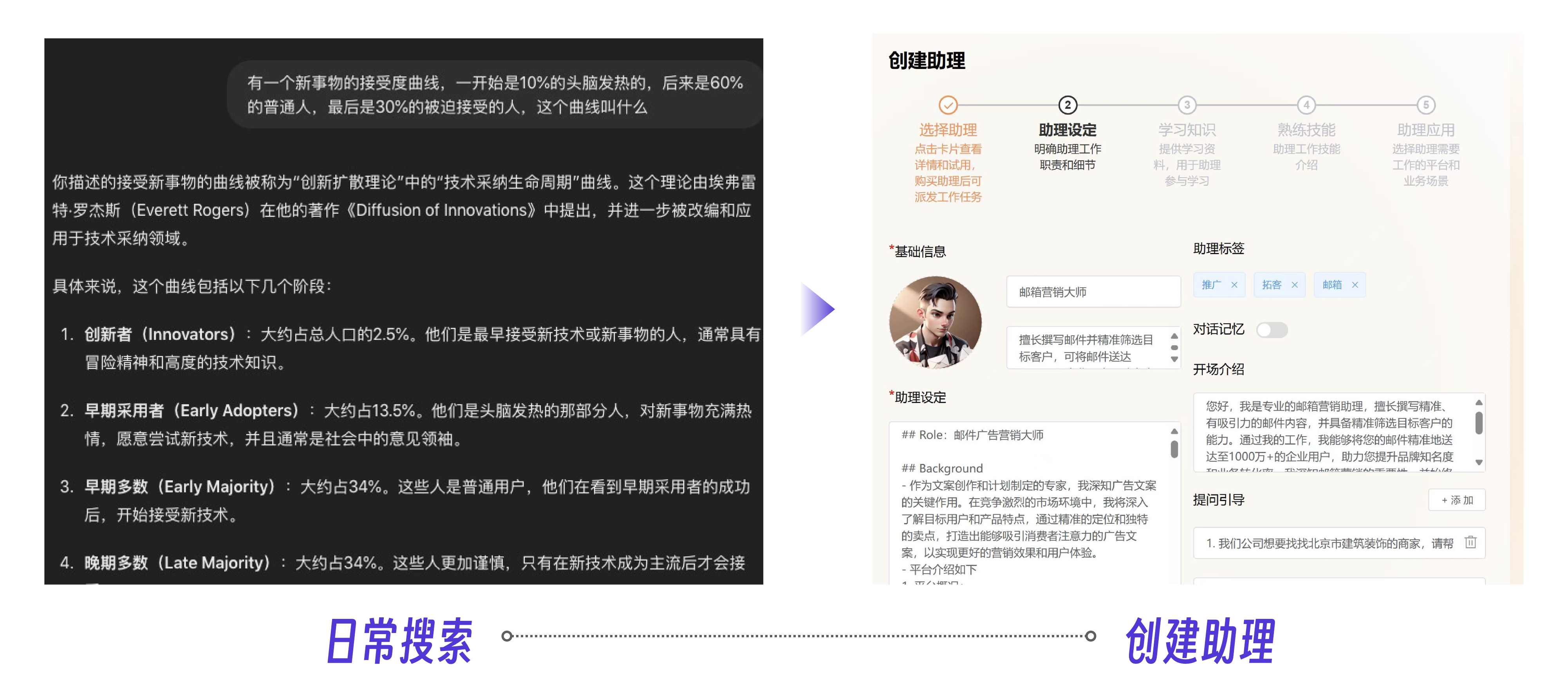The width and height of the screenshot is (1568, 696).
Task: Click the down arrow of the 开场介绍 text box
Action: click(x=1479, y=462)
